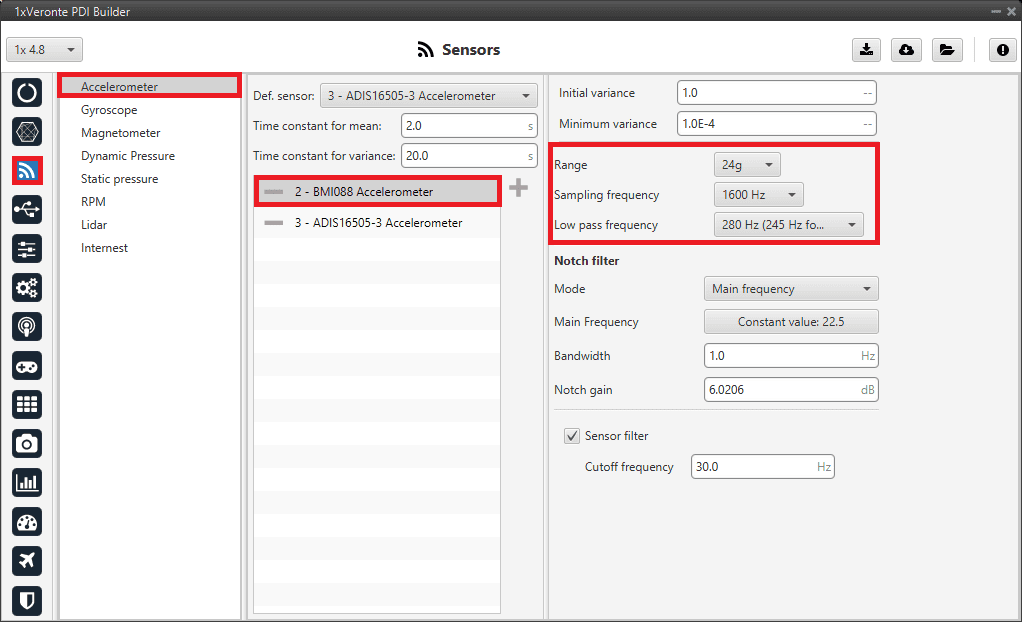Open the Range 24g dropdown

746,165
